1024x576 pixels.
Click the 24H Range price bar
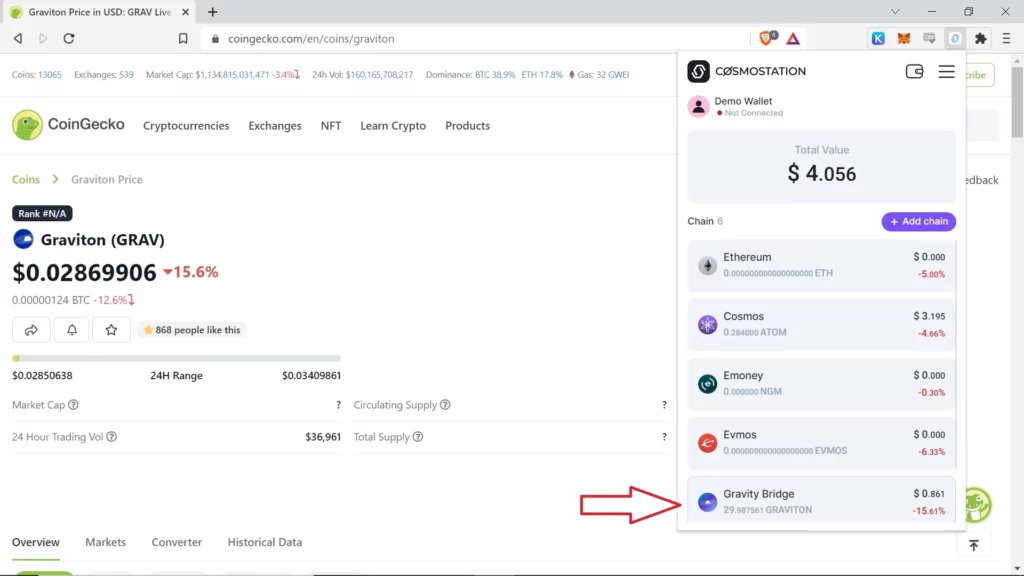176,359
